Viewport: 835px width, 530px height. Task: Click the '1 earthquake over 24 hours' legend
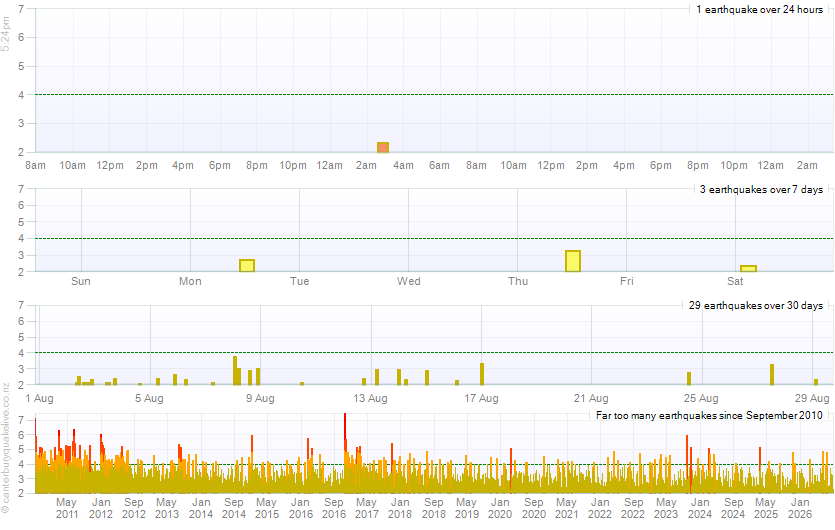[x=759, y=9]
